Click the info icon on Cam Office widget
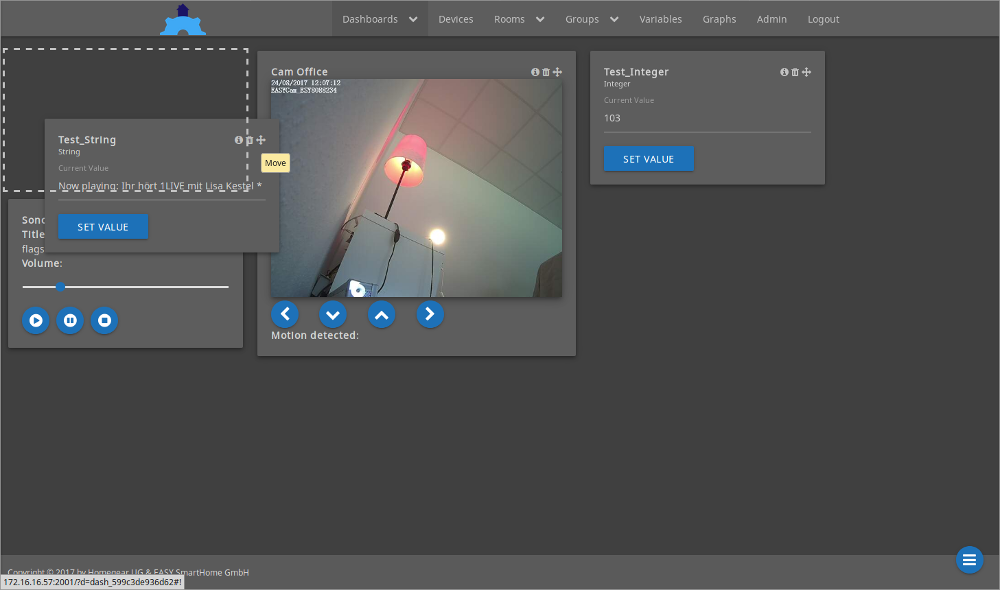This screenshot has width=1000, height=590. coord(535,72)
